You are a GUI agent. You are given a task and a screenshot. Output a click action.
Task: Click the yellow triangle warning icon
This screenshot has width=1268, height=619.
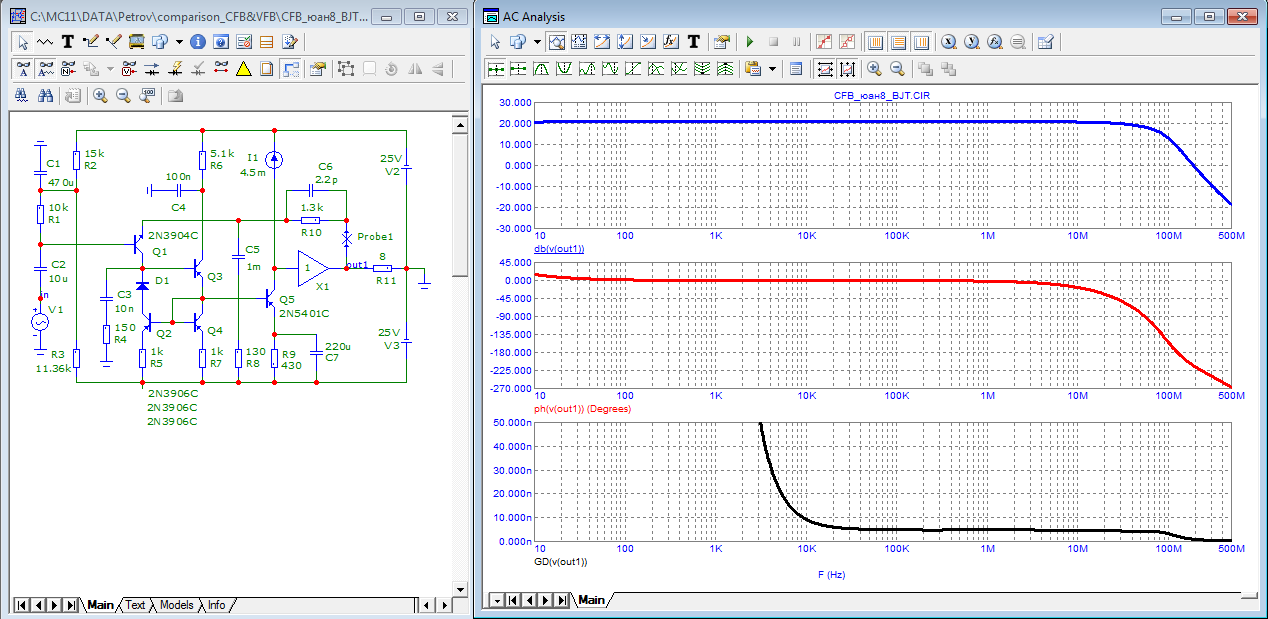click(243, 69)
